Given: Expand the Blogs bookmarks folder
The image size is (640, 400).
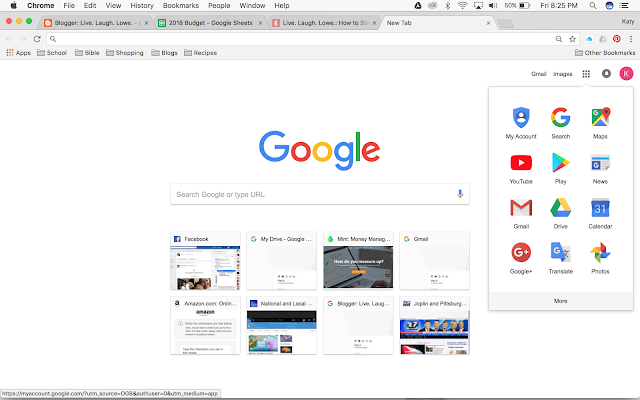Looking at the screenshot, I should (164, 53).
